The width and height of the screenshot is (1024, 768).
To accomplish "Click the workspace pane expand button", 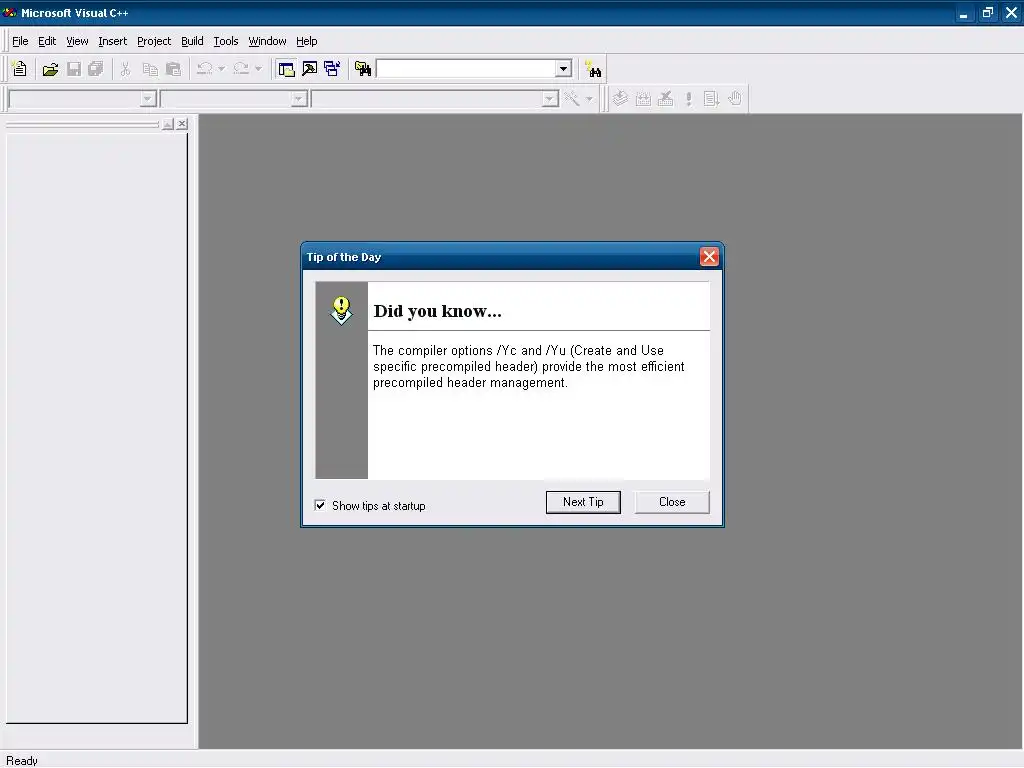I will (x=168, y=123).
